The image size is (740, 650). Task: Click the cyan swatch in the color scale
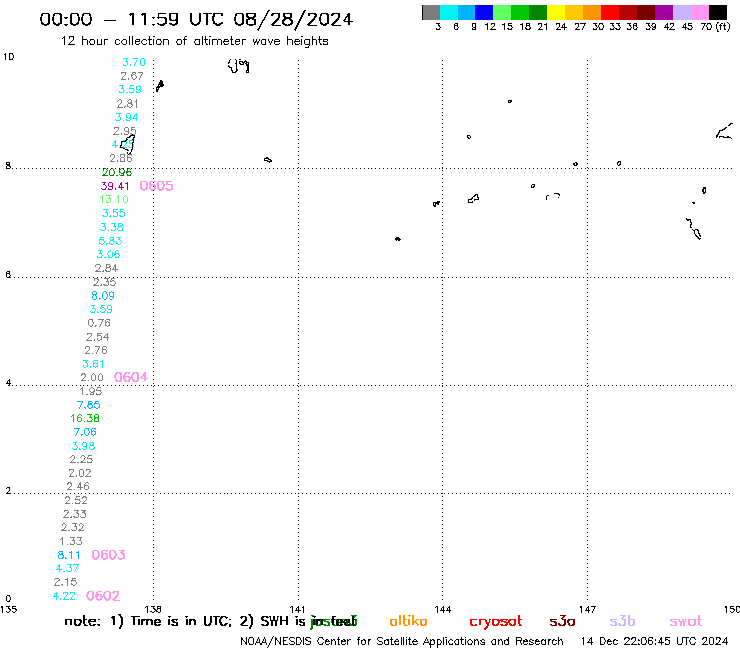coord(449,12)
